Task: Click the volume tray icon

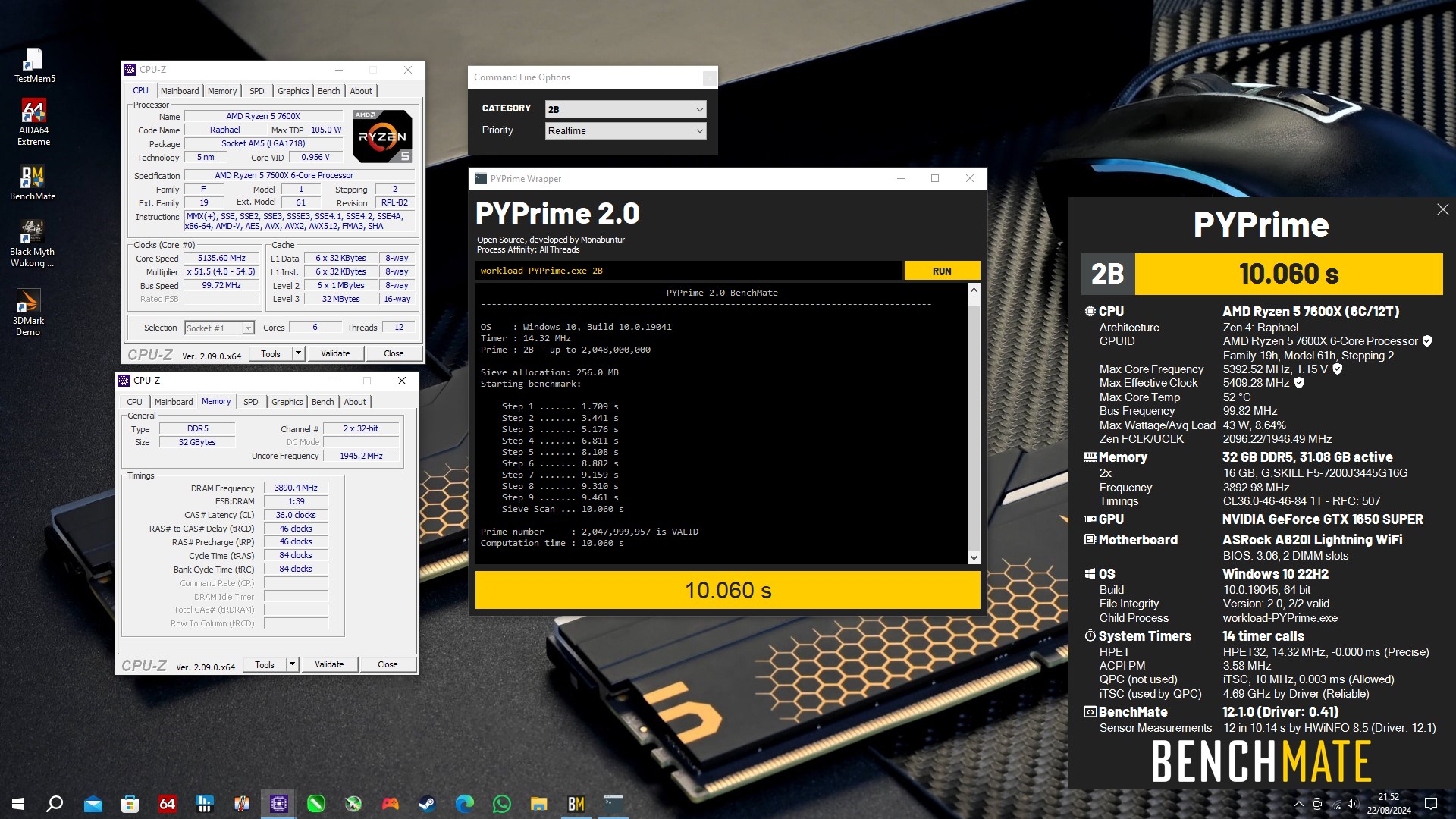Action: point(1353,804)
